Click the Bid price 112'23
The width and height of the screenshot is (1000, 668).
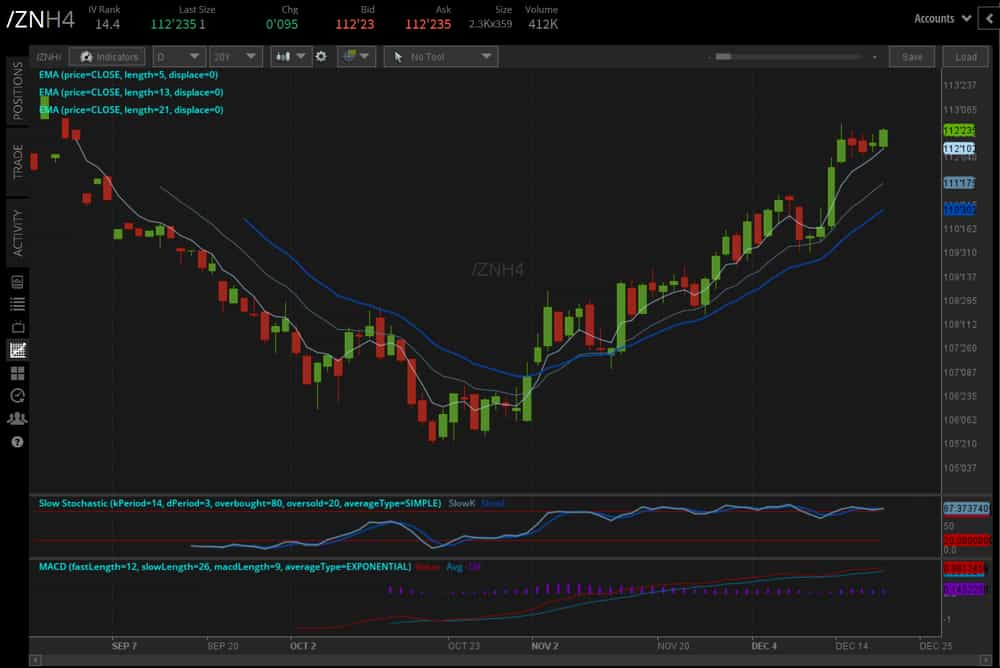[x=355, y=24]
